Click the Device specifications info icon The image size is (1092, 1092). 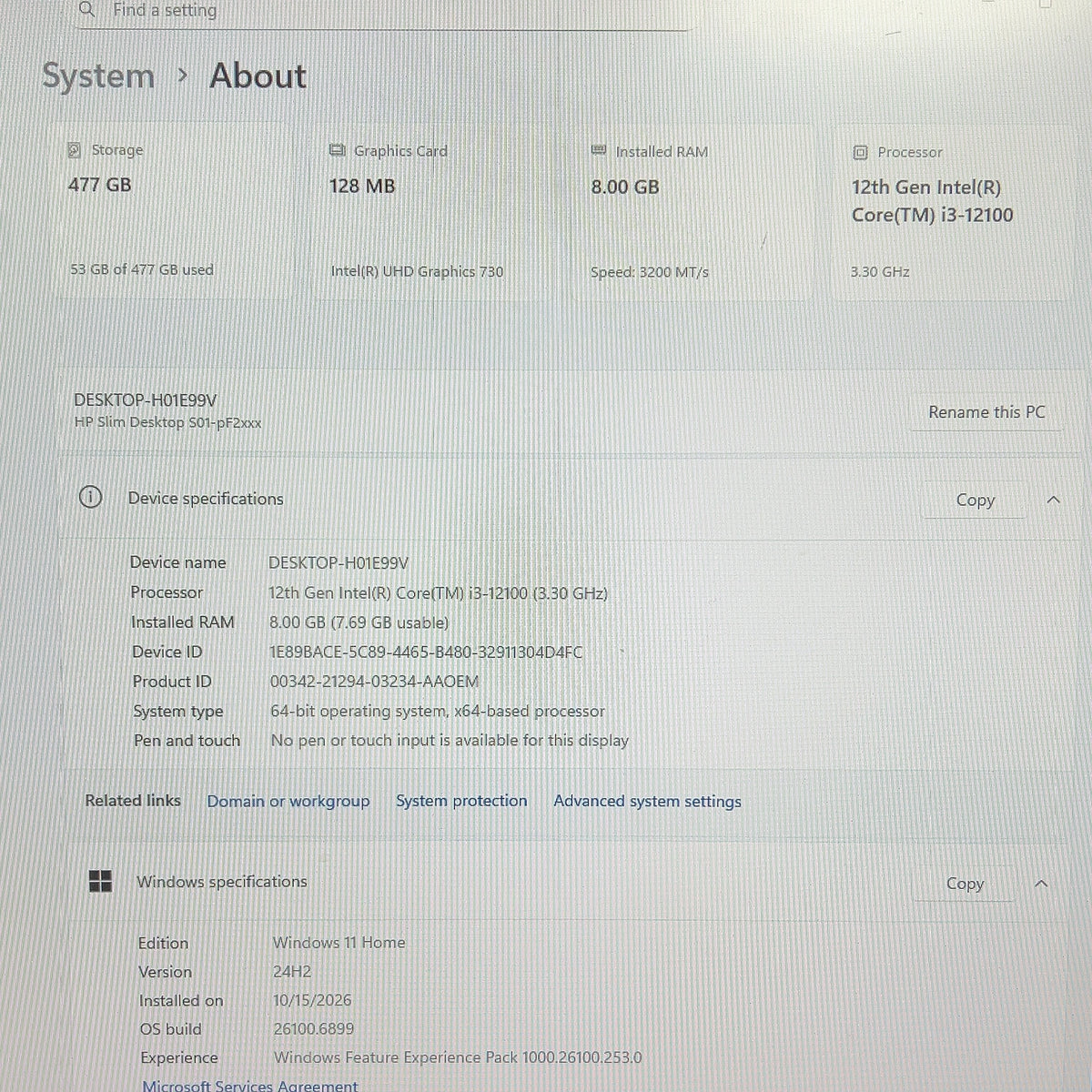pyautogui.click(x=90, y=498)
